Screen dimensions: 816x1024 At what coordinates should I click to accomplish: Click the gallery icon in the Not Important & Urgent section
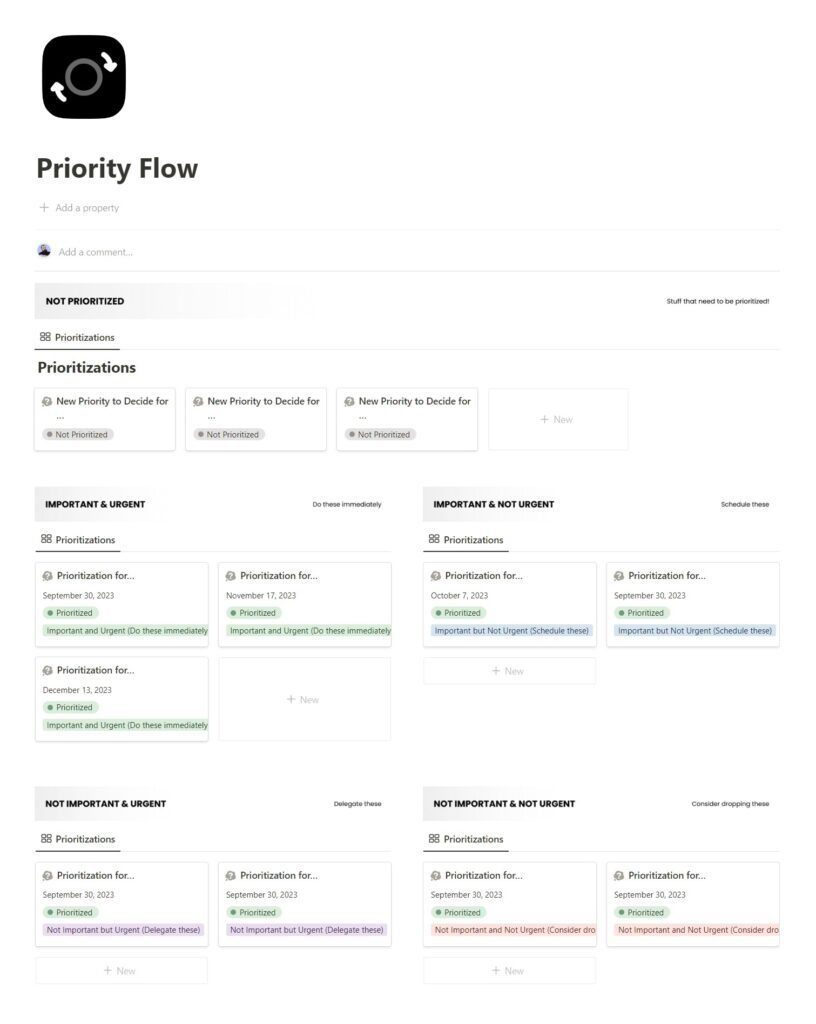[x=46, y=839]
